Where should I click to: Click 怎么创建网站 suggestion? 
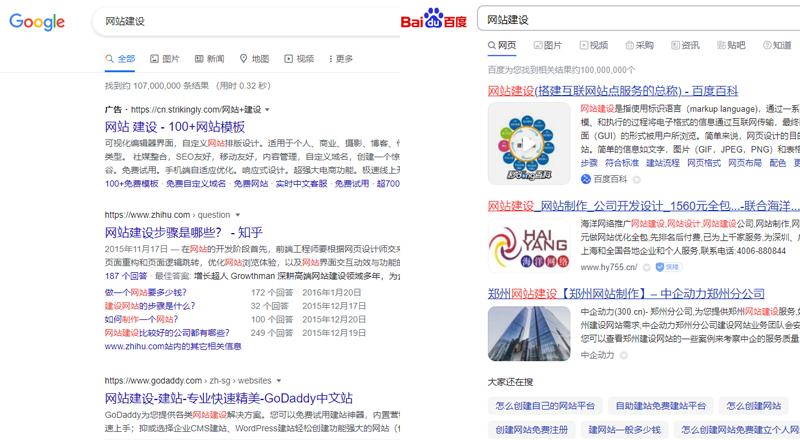754,406
